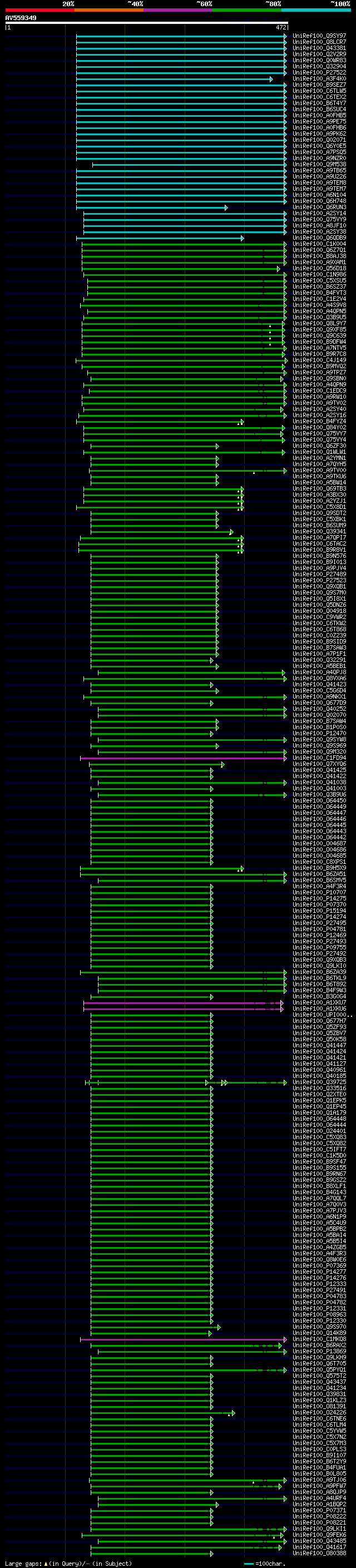The width and height of the screenshot is (356, 1568).
Task: Select the label UniRef100_Q7XYQ6
Action: [319, 764]
